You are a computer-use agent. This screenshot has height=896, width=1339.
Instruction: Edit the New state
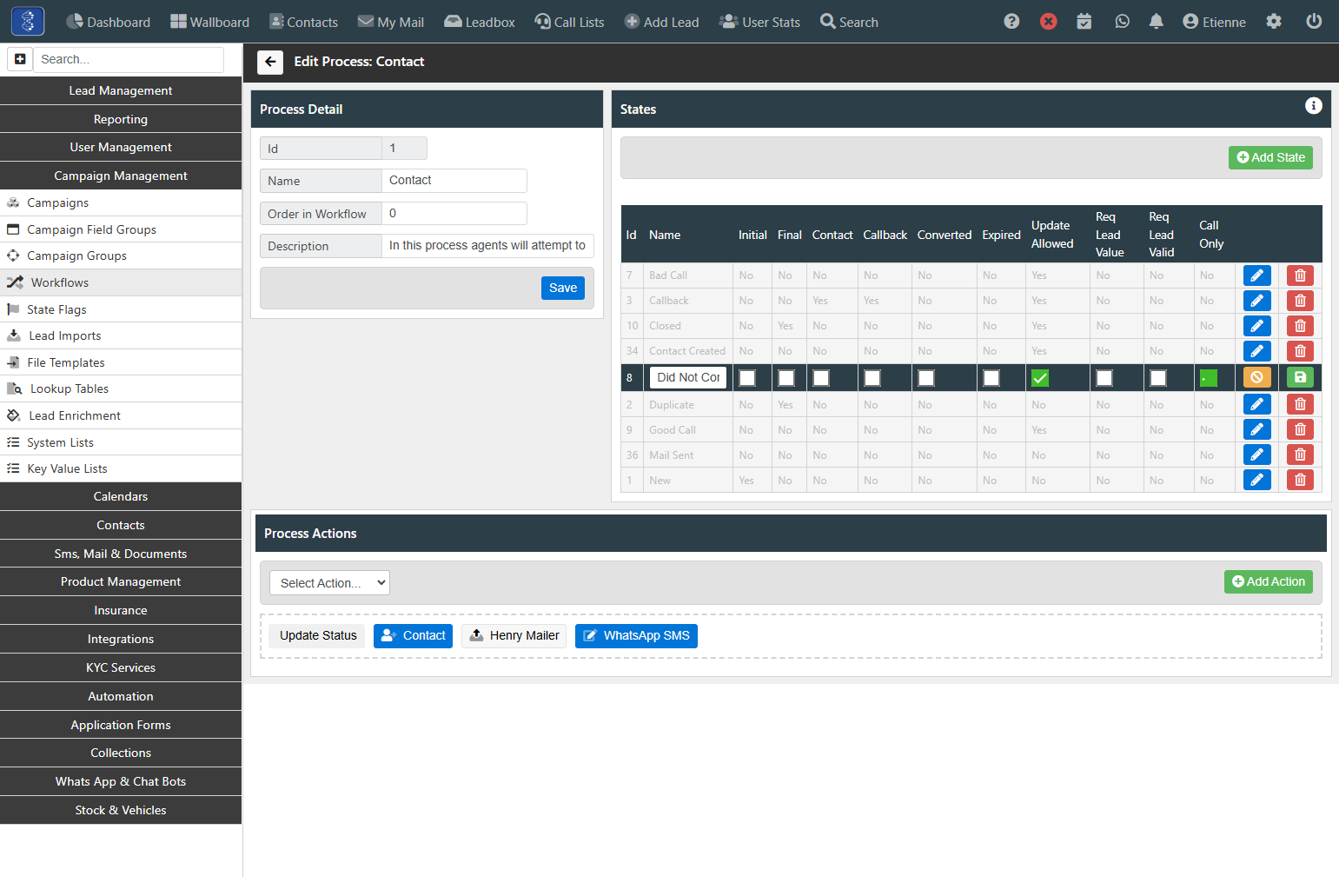pos(1257,480)
